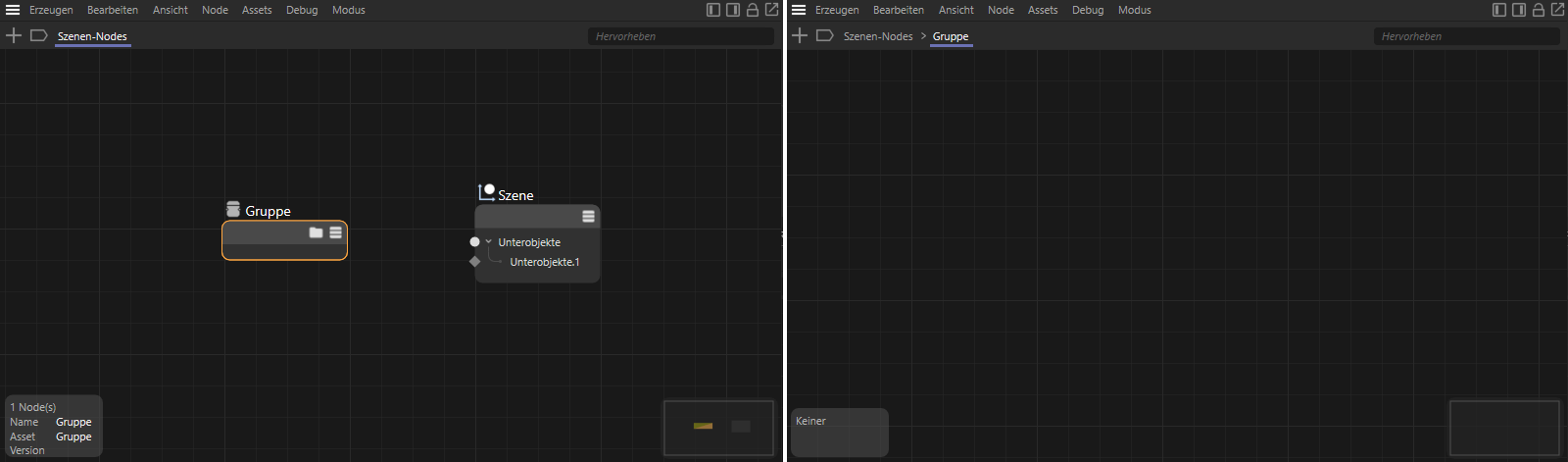Open the Modus menu in the left editor
Viewport: 1568px width, 462px height.
(x=349, y=10)
